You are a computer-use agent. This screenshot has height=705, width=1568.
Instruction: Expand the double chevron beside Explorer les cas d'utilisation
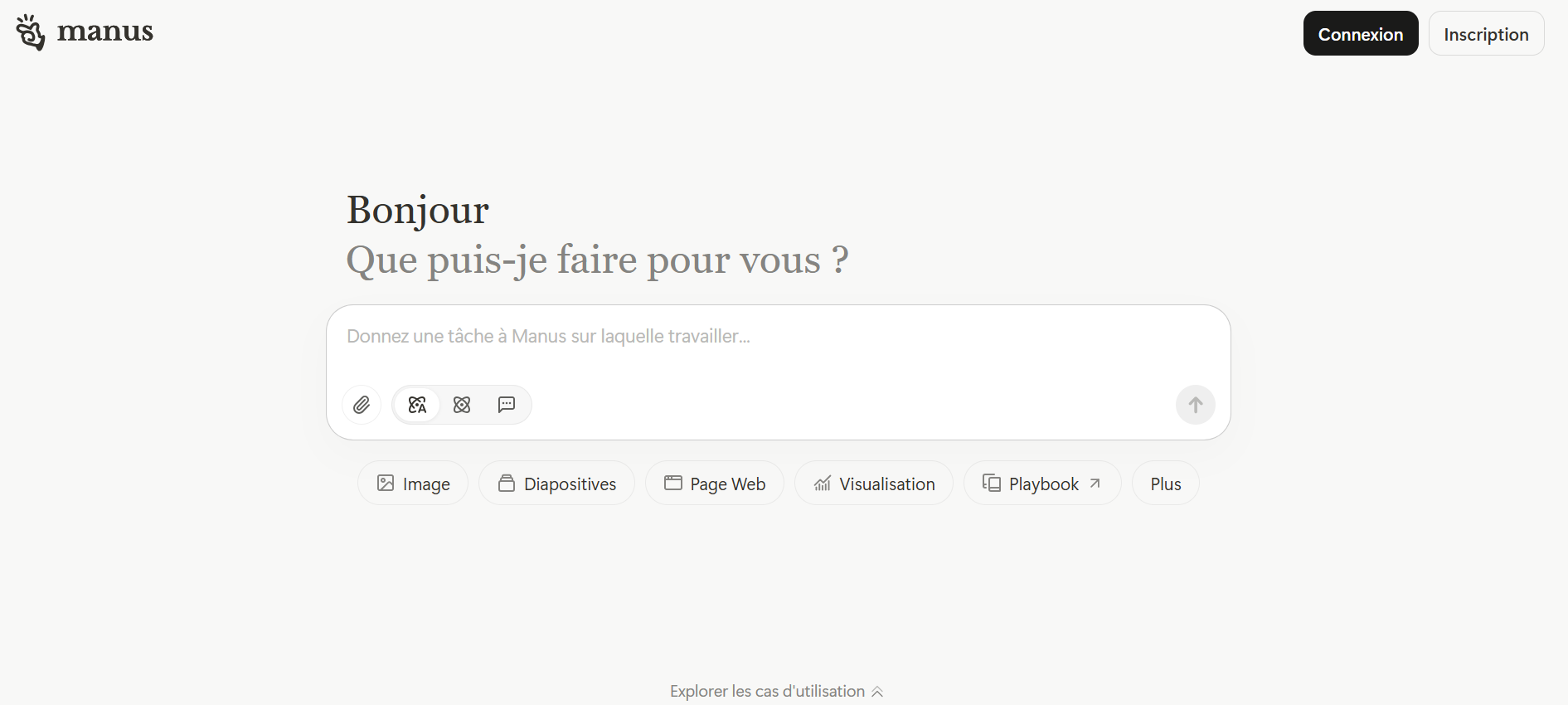pos(877,692)
